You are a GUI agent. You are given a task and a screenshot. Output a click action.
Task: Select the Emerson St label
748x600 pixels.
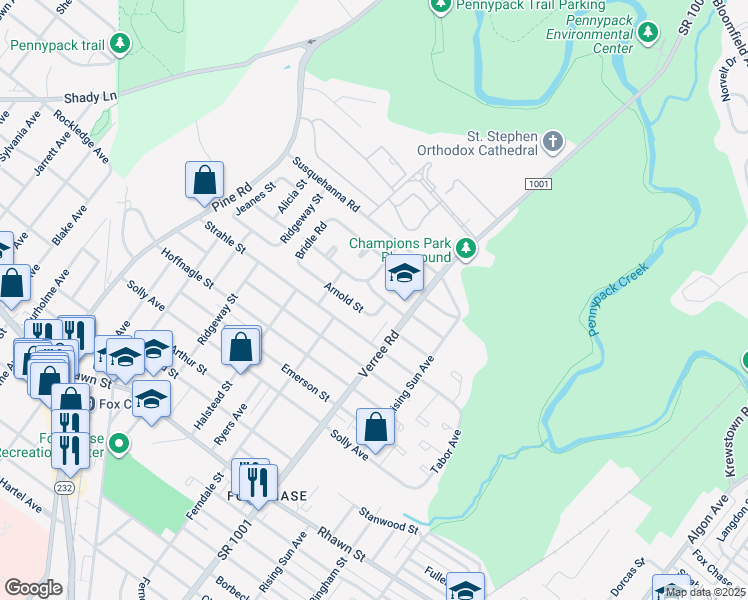[x=305, y=383]
